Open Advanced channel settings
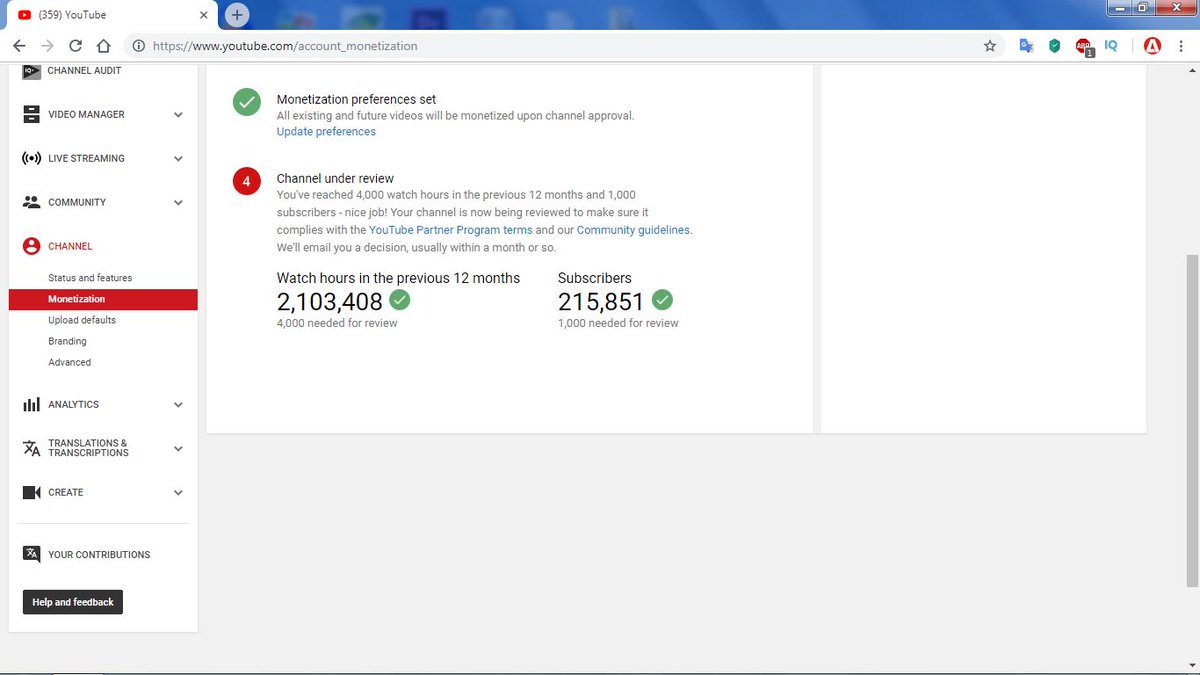 pos(69,362)
